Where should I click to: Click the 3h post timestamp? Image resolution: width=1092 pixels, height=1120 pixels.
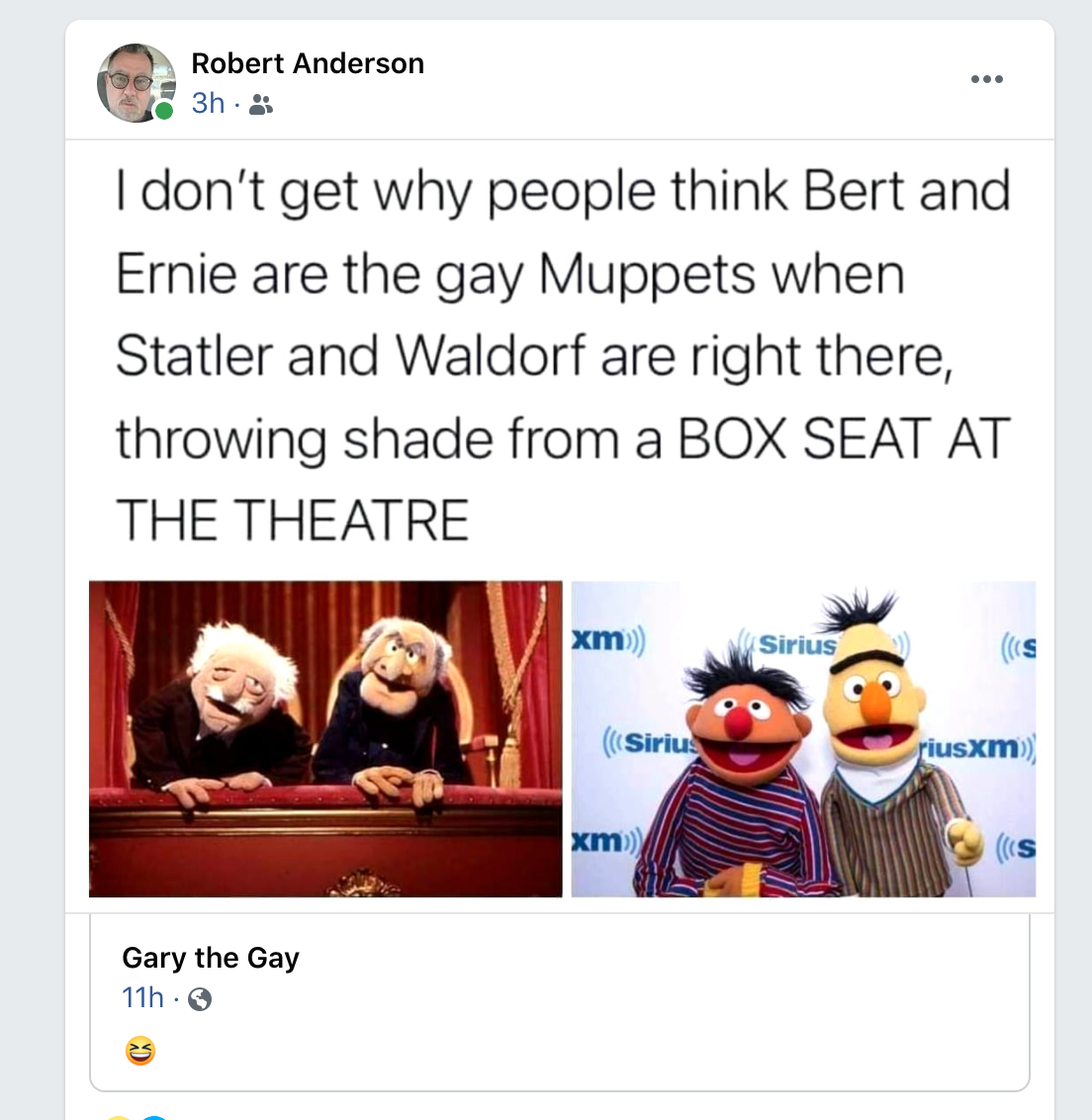point(208,104)
